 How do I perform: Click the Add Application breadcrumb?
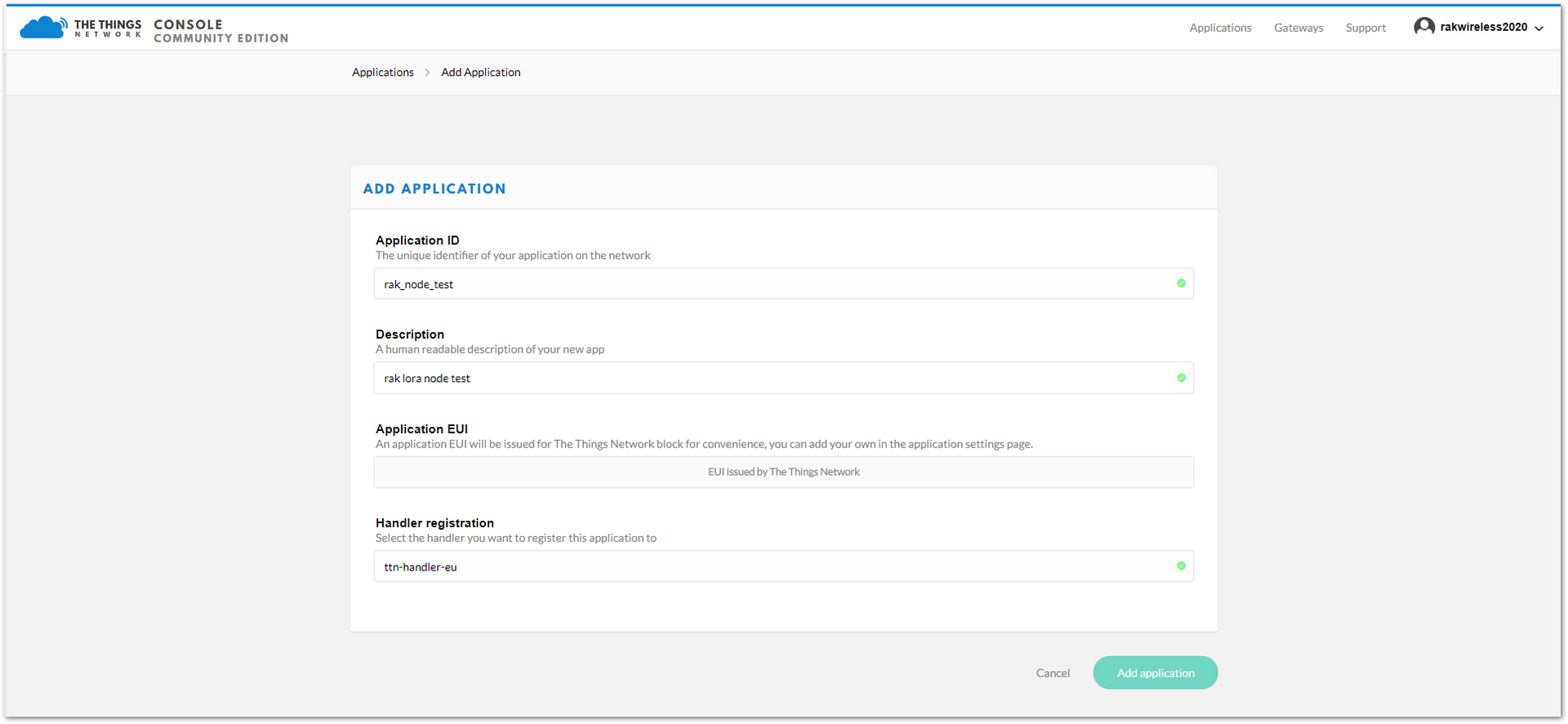click(x=481, y=73)
